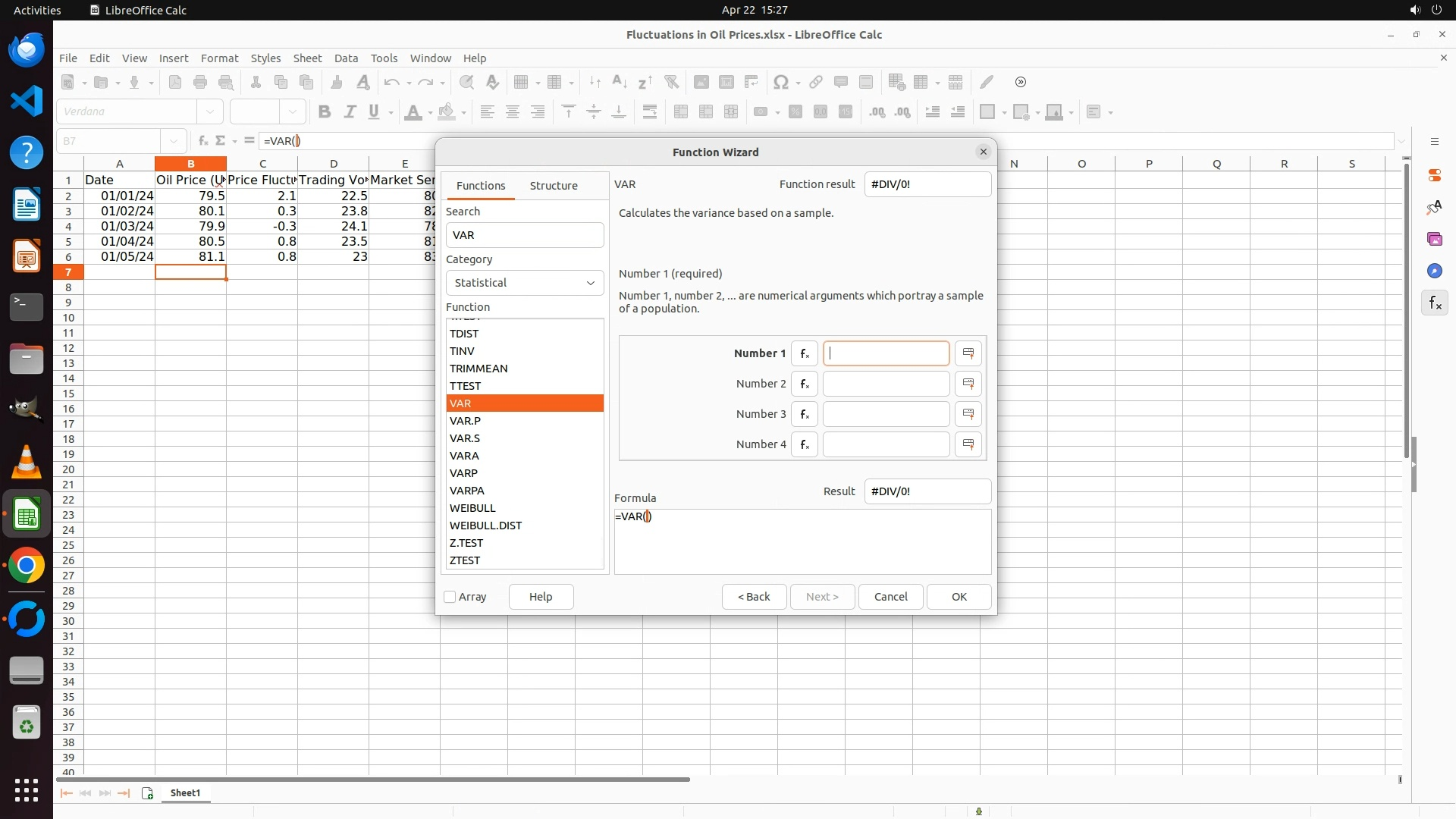The width and height of the screenshot is (1456, 819).
Task: Switch to the Structure tab
Action: (x=554, y=186)
